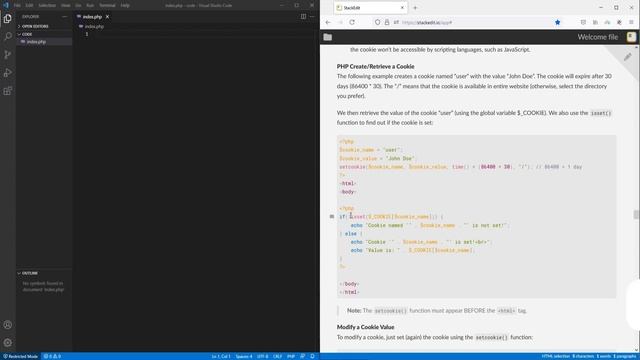Change PHP language mode in status bar

click(291, 356)
